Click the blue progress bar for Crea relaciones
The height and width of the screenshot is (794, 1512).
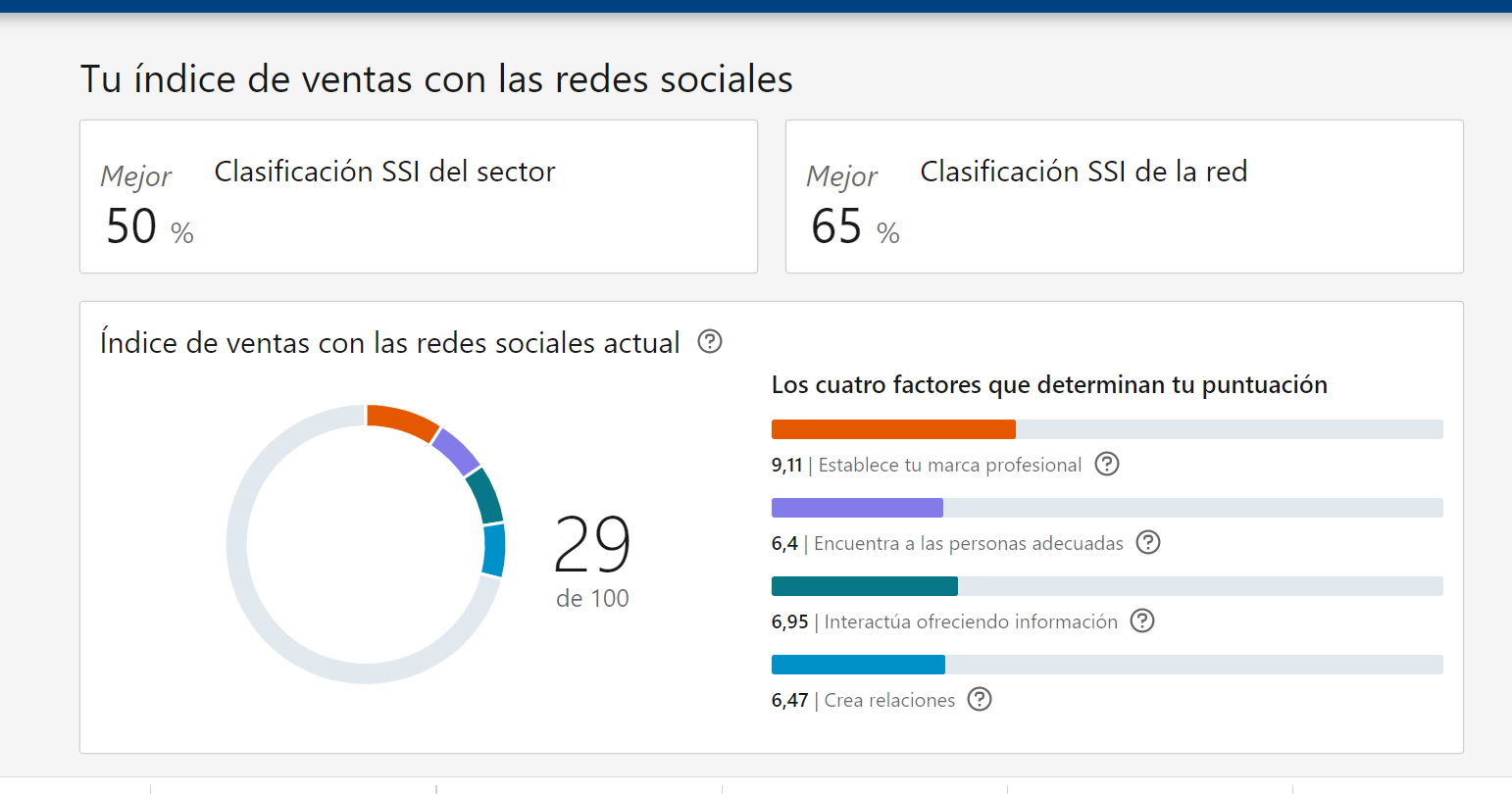858,665
